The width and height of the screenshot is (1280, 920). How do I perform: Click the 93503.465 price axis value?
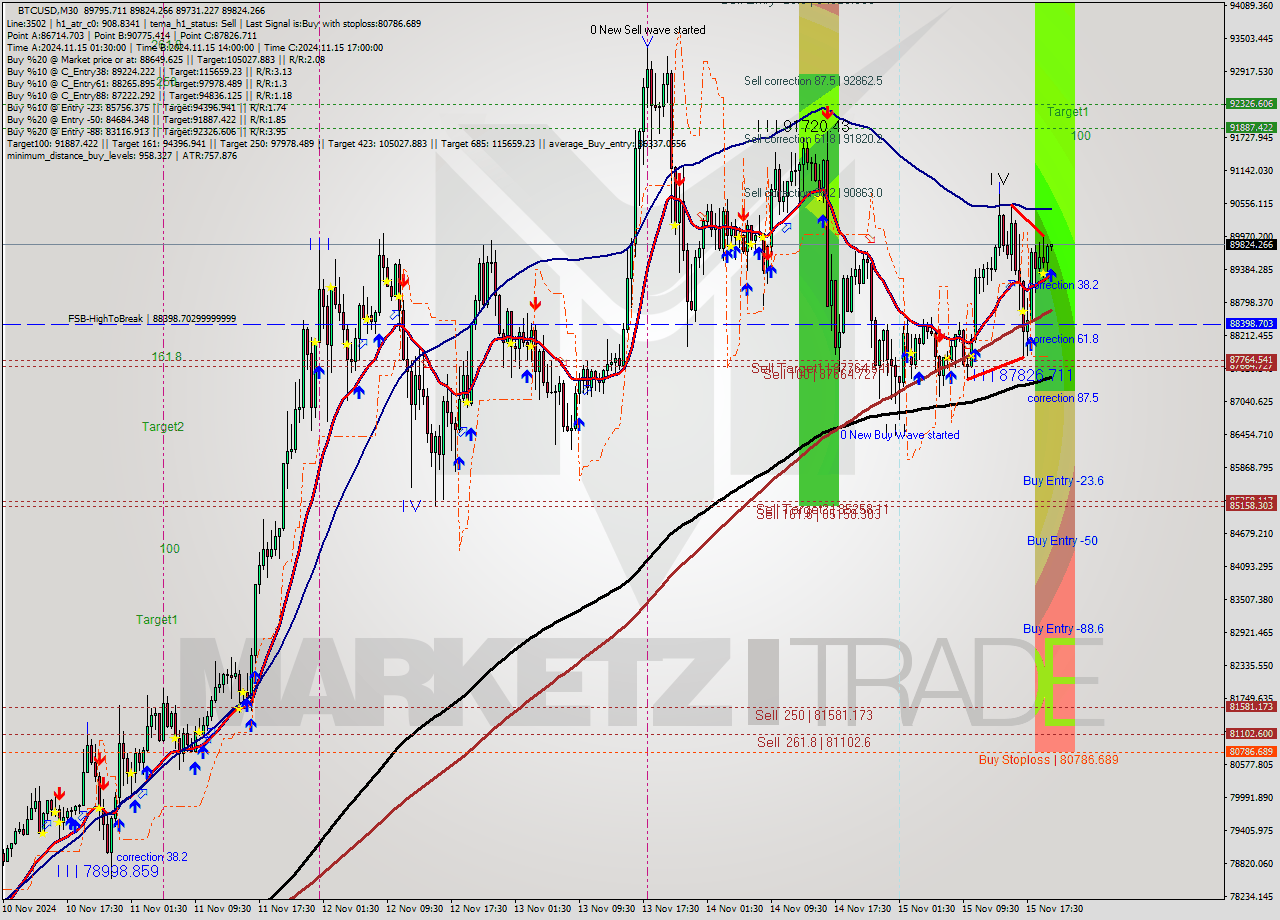coord(1251,39)
